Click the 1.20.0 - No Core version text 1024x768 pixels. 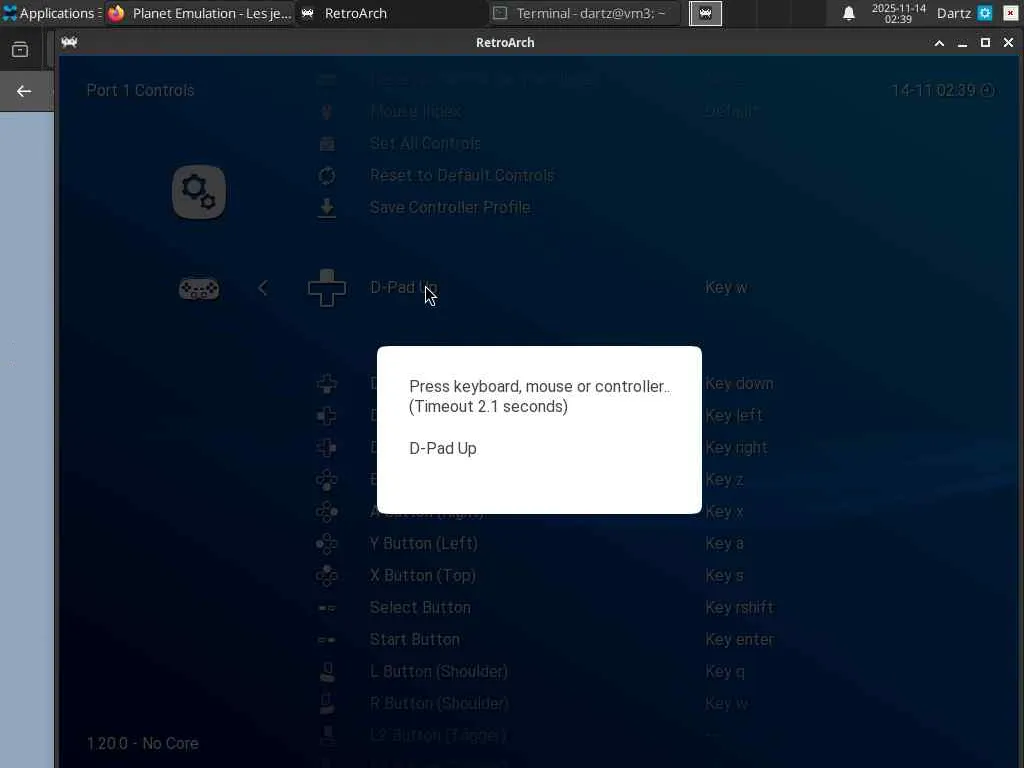click(x=142, y=743)
